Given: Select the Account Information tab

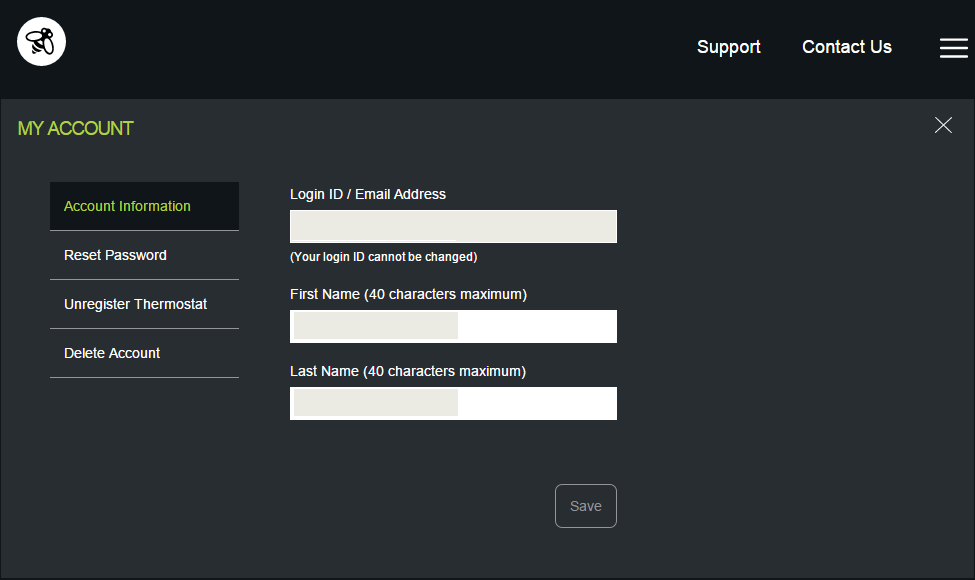Looking at the screenshot, I should click(x=144, y=206).
